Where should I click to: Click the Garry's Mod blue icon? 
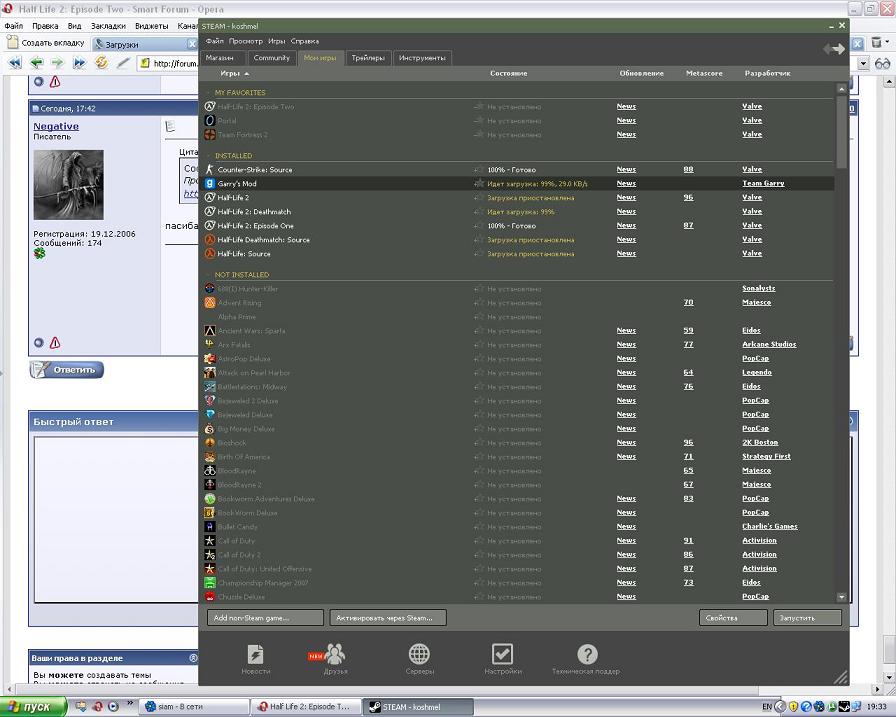click(x=210, y=183)
